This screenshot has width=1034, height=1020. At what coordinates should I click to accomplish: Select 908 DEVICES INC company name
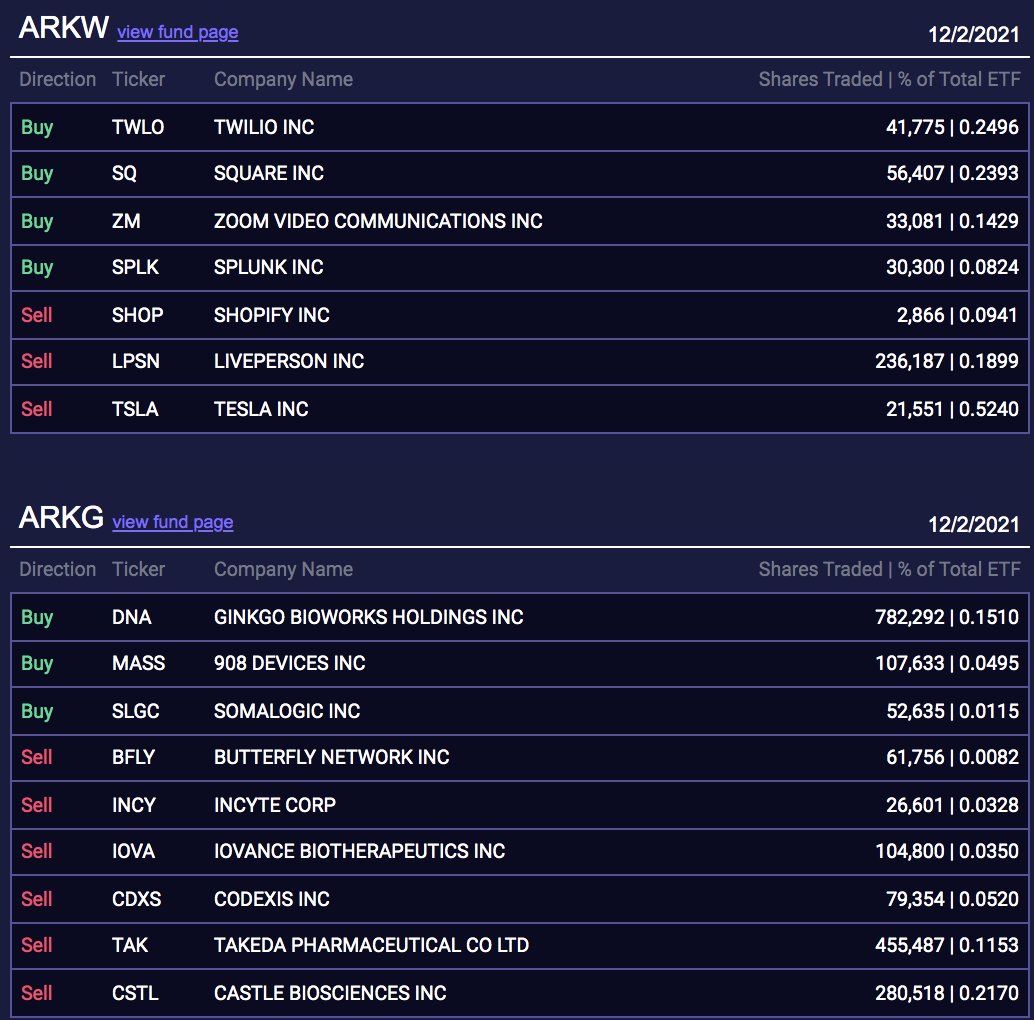(x=289, y=663)
